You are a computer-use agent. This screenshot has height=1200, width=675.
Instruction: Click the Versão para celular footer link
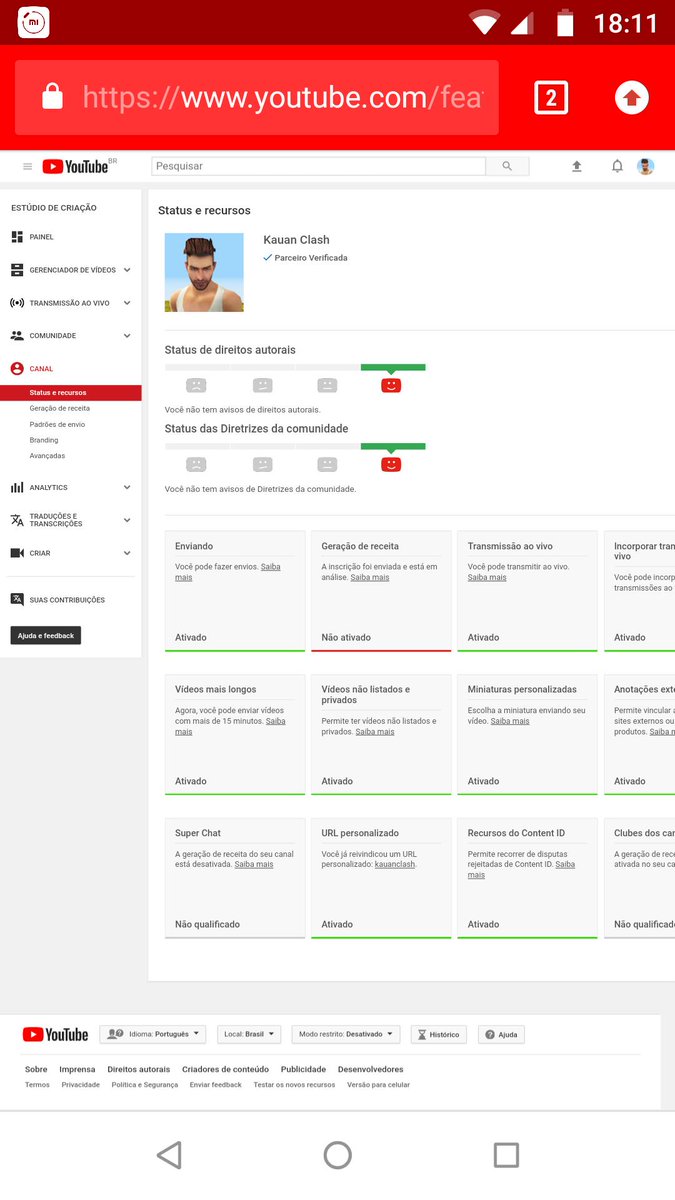[378, 1085]
